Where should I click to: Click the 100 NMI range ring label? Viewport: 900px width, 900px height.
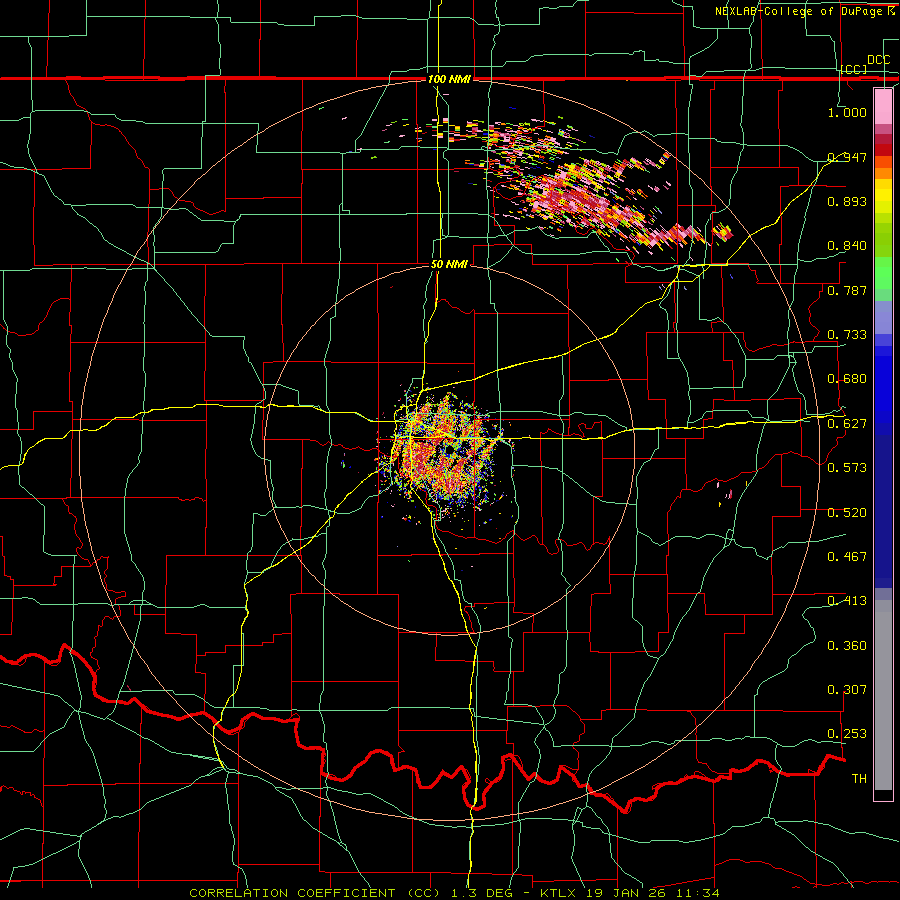449,79
